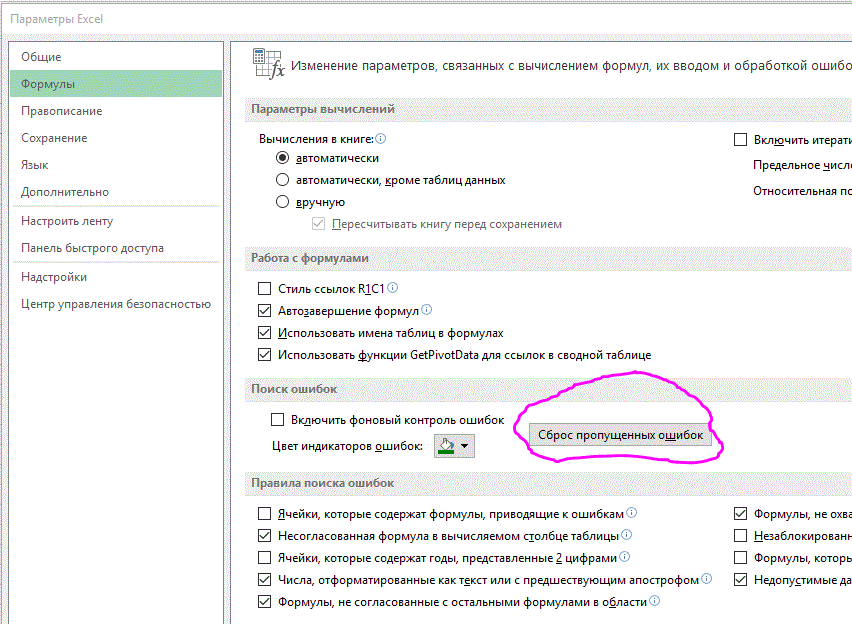This screenshot has height=624, width=852.
Task: Check Ячейки с годами, представленными 2 цифрами
Action: pos(264,558)
